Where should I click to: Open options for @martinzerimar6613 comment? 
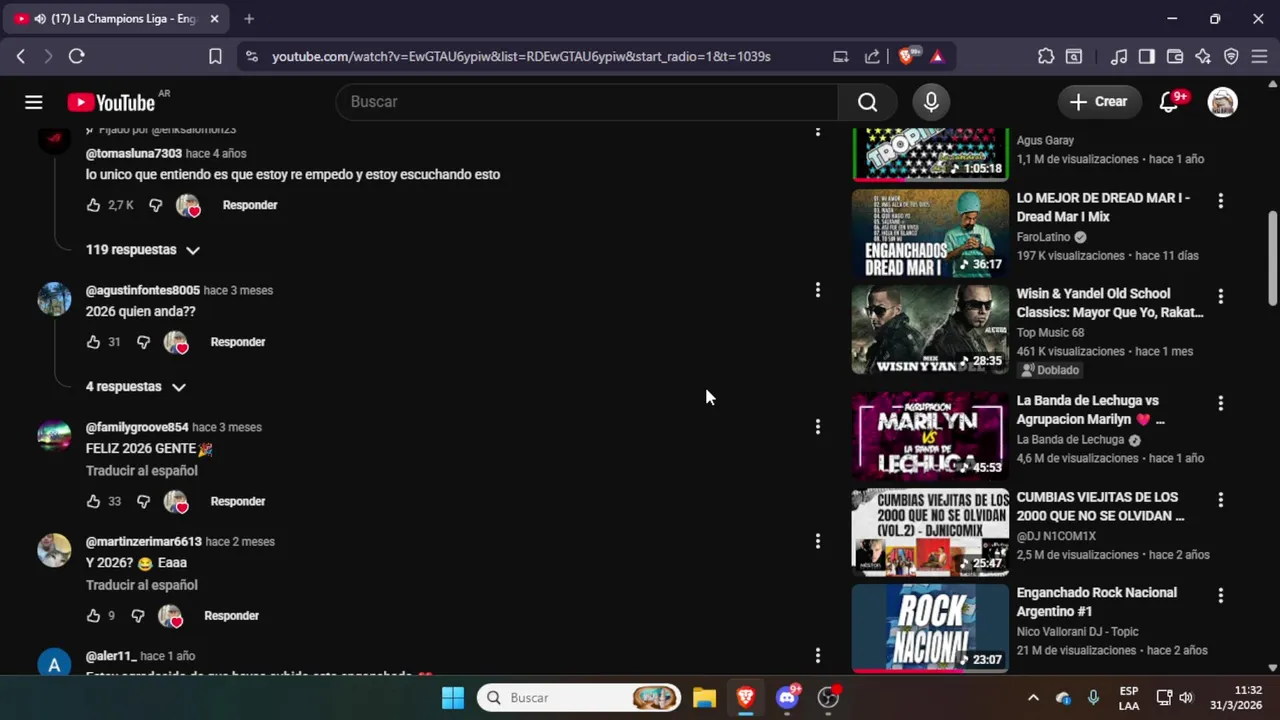817,541
